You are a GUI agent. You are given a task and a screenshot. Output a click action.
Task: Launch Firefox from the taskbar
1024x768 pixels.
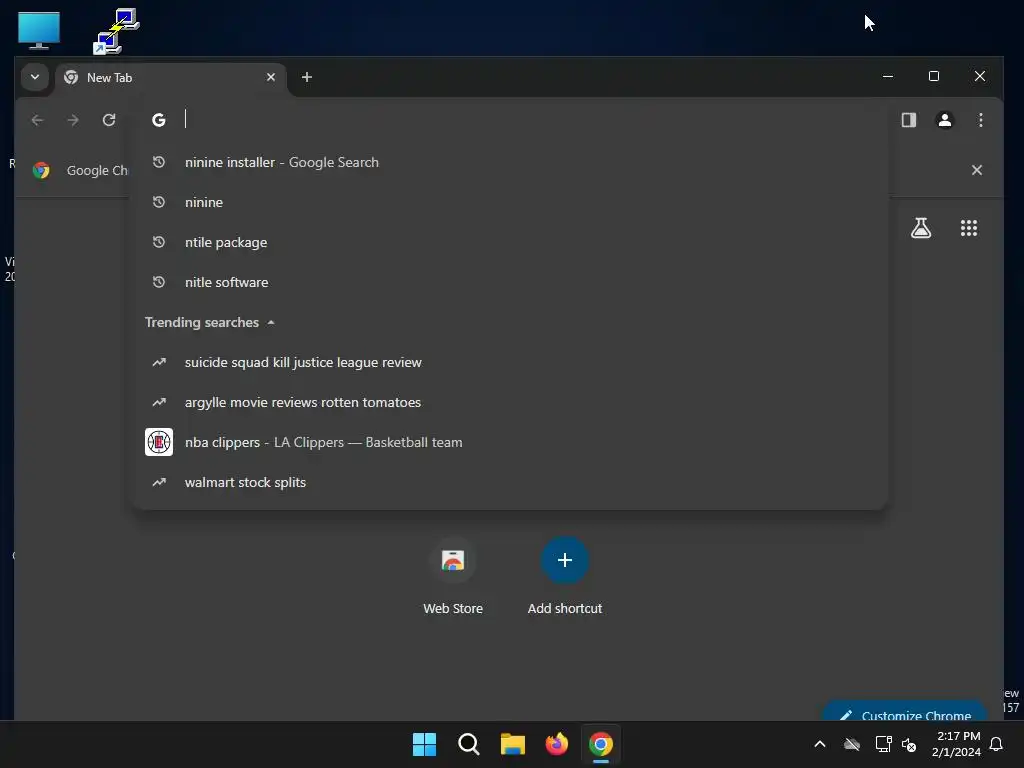click(x=556, y=744)
